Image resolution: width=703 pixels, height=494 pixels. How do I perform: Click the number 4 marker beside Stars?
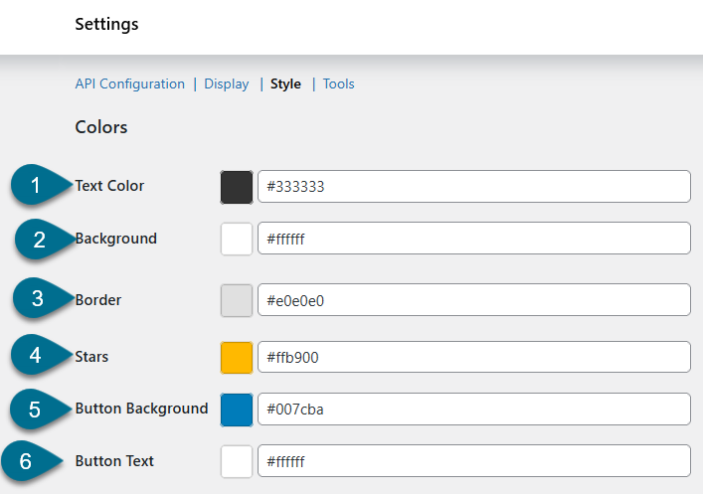tap(37, 356)
